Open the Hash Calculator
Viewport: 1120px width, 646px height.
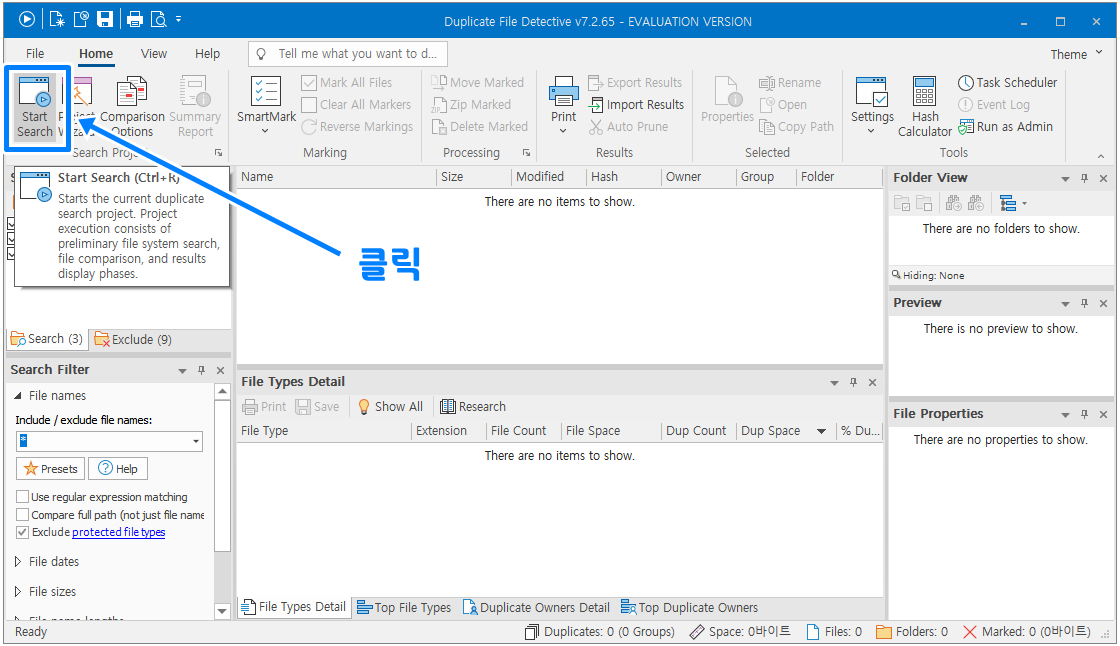point(924,107)
